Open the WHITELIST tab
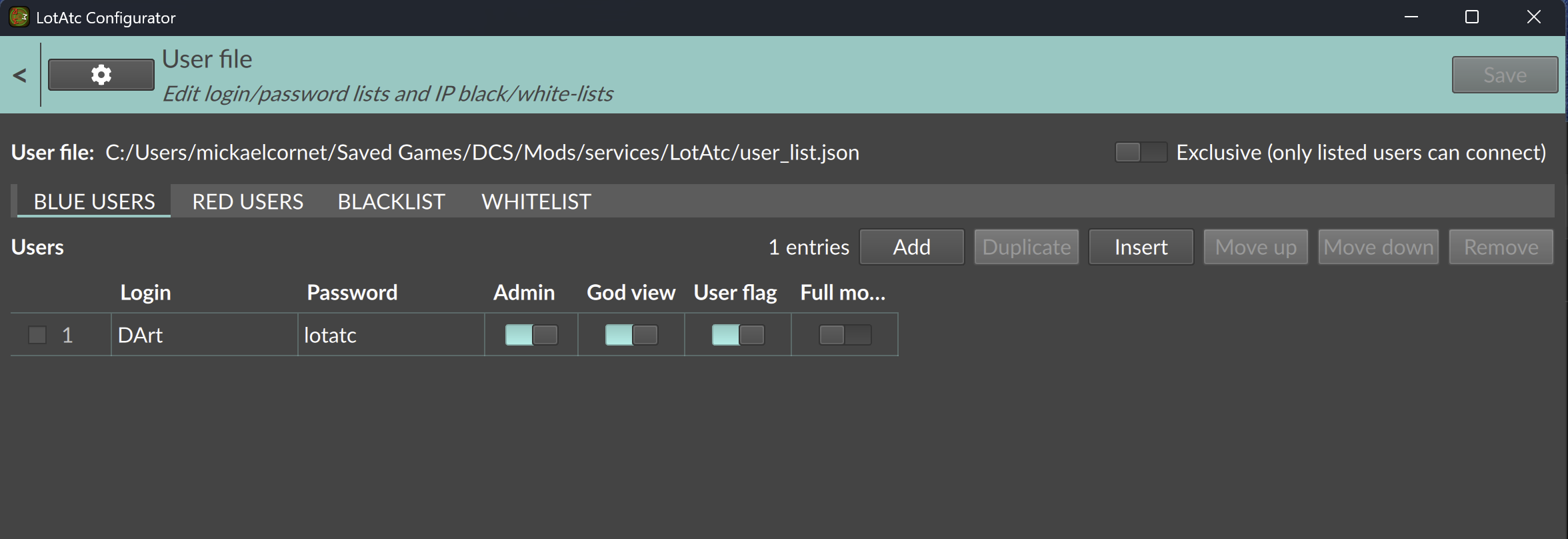 click(x=537, y=201)
